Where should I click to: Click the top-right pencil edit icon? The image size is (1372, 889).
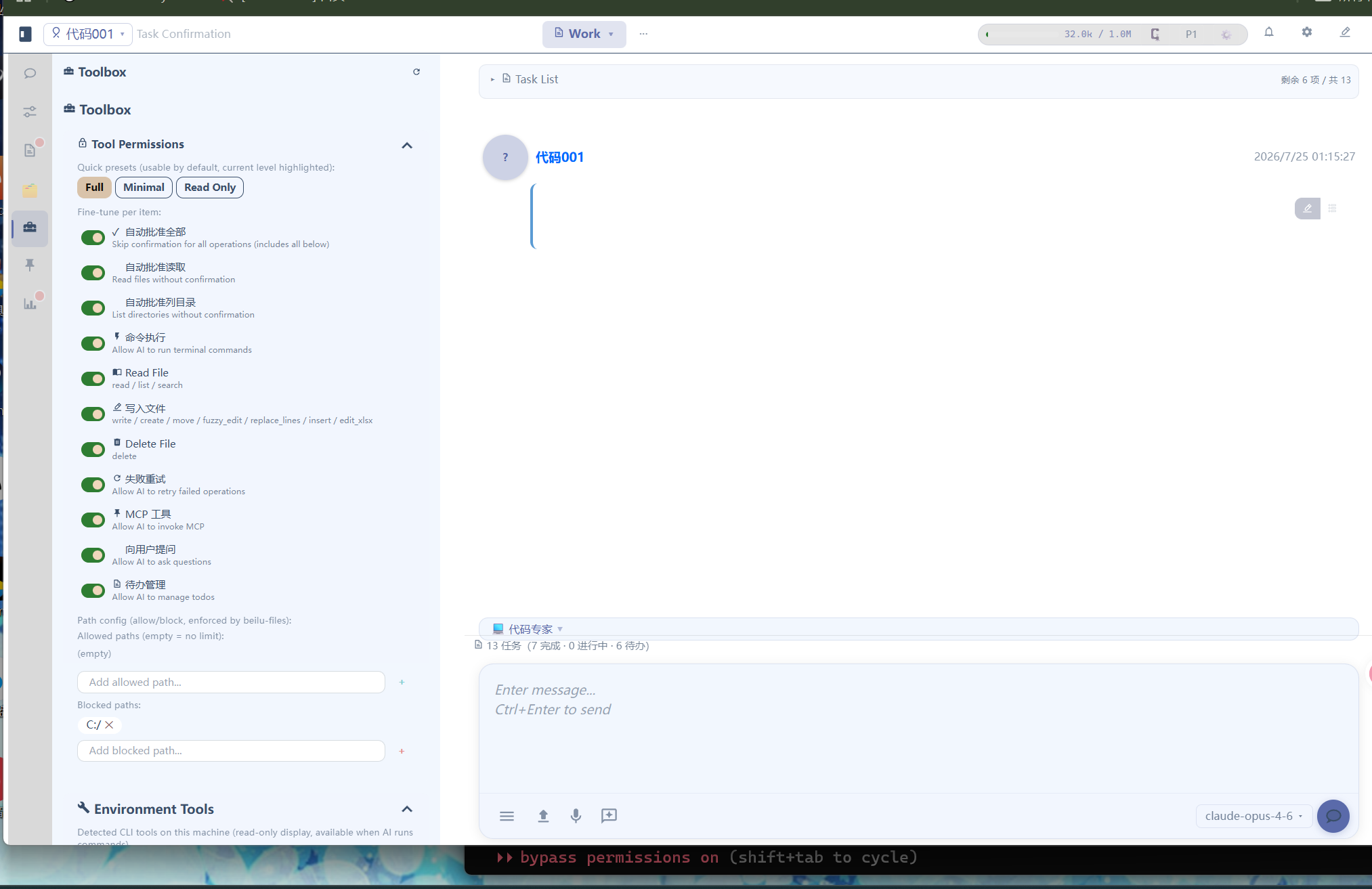pyautogui.click(x=1345, y=32)
